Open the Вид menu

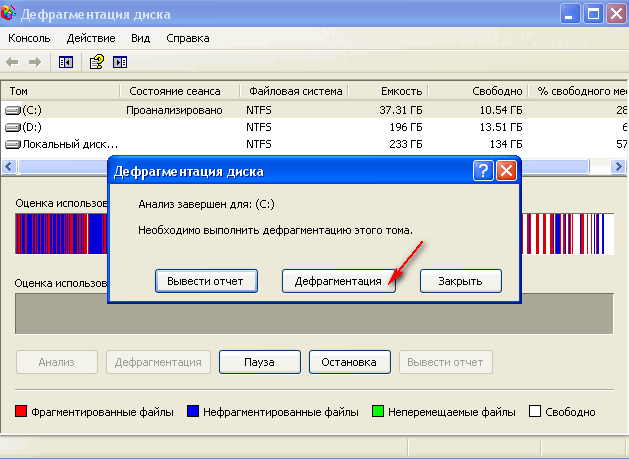point(140,38)
